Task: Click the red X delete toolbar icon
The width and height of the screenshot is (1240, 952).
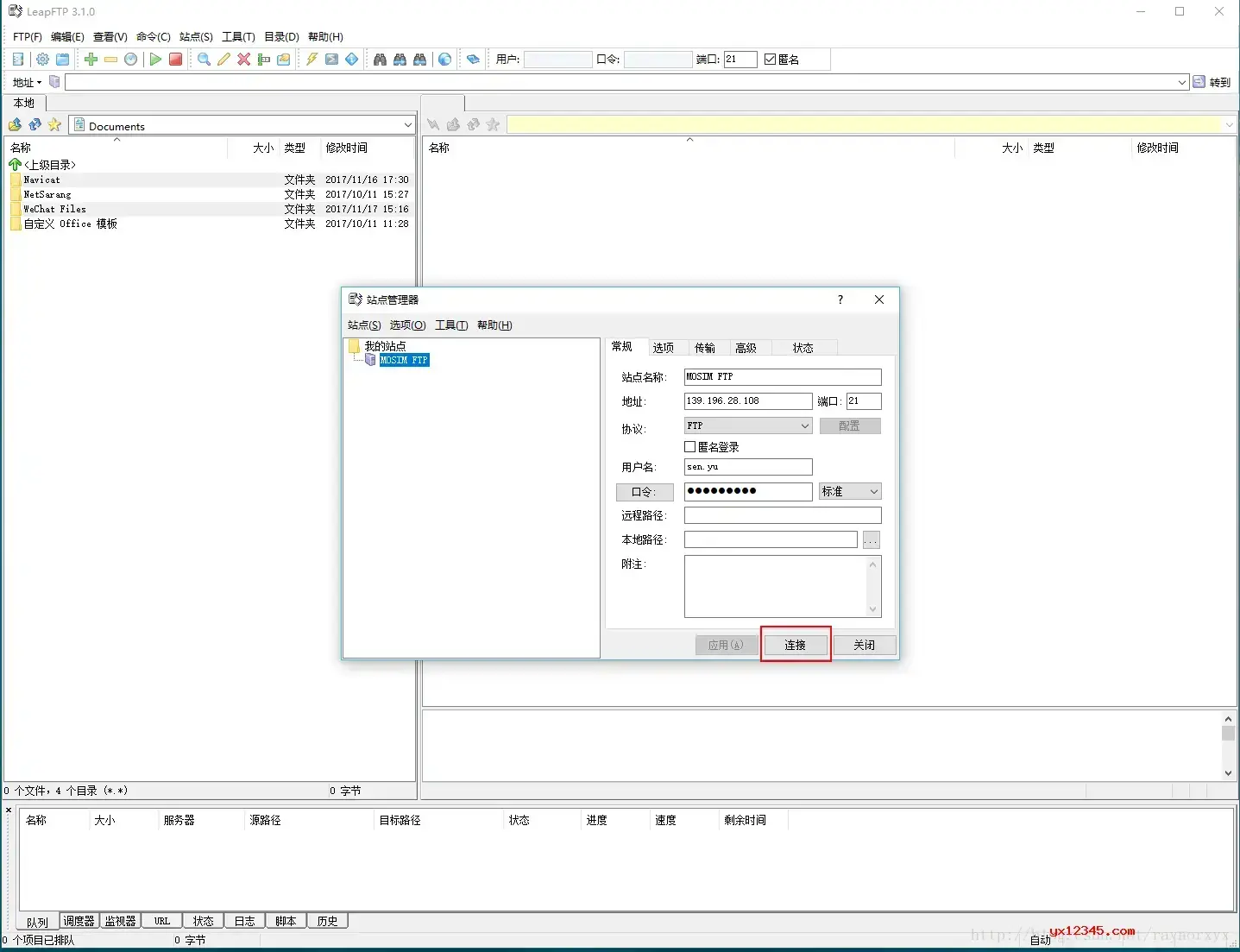Action: (x=243, y=60)
